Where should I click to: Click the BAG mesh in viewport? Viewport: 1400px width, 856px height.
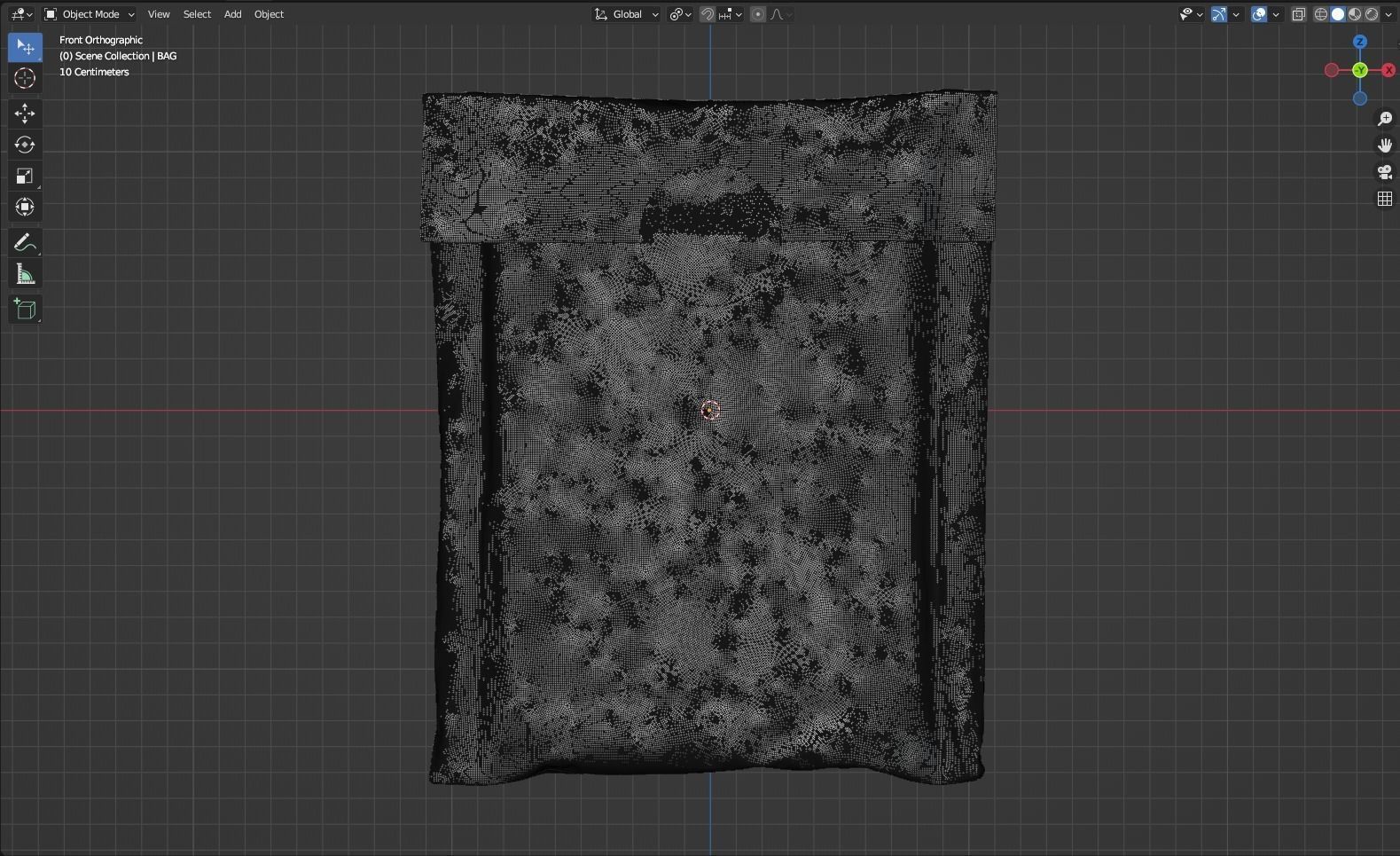[709, 437]
